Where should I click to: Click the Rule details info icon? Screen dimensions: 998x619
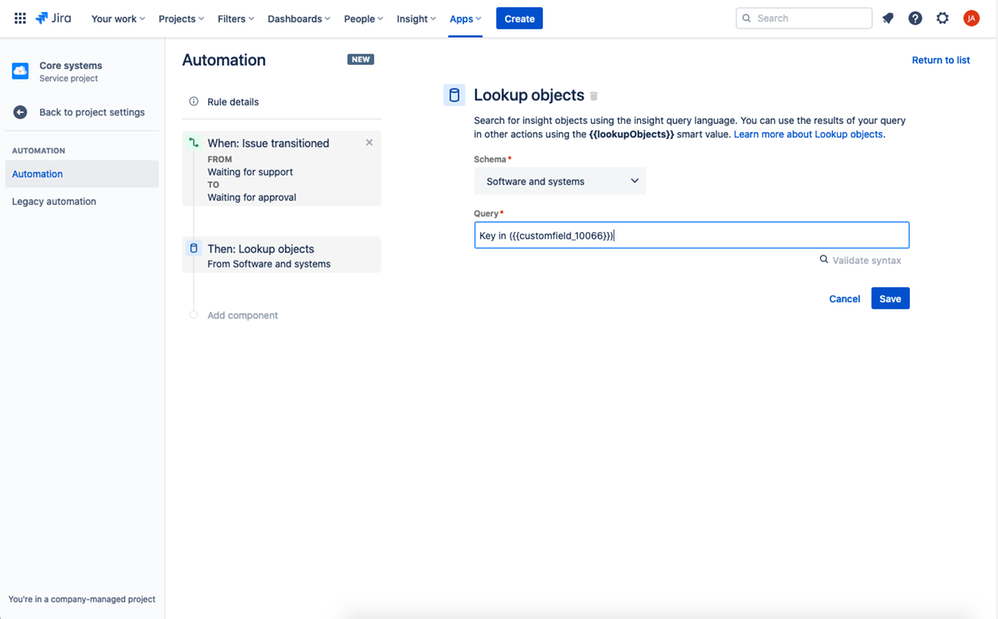pos(193,101)
